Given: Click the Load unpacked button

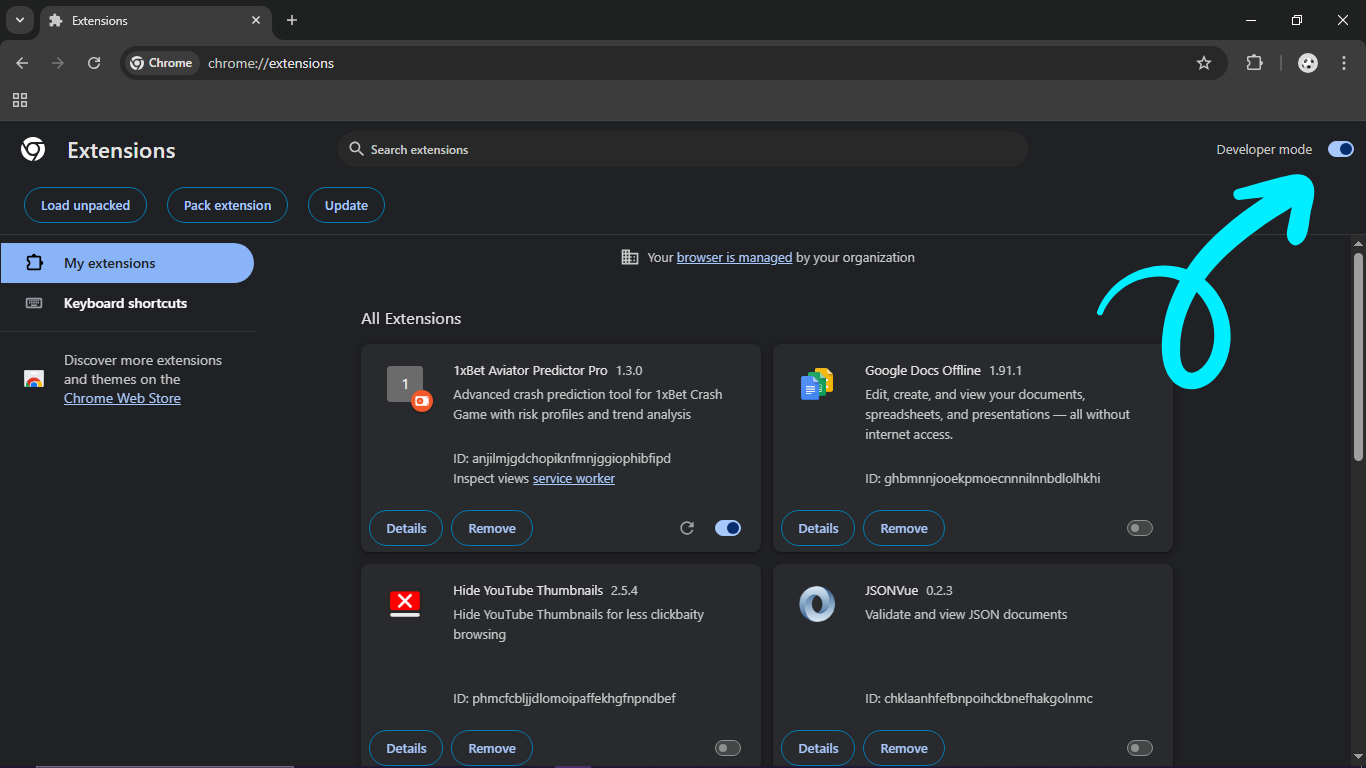Looking at the screenshot, I should [85, 205].
